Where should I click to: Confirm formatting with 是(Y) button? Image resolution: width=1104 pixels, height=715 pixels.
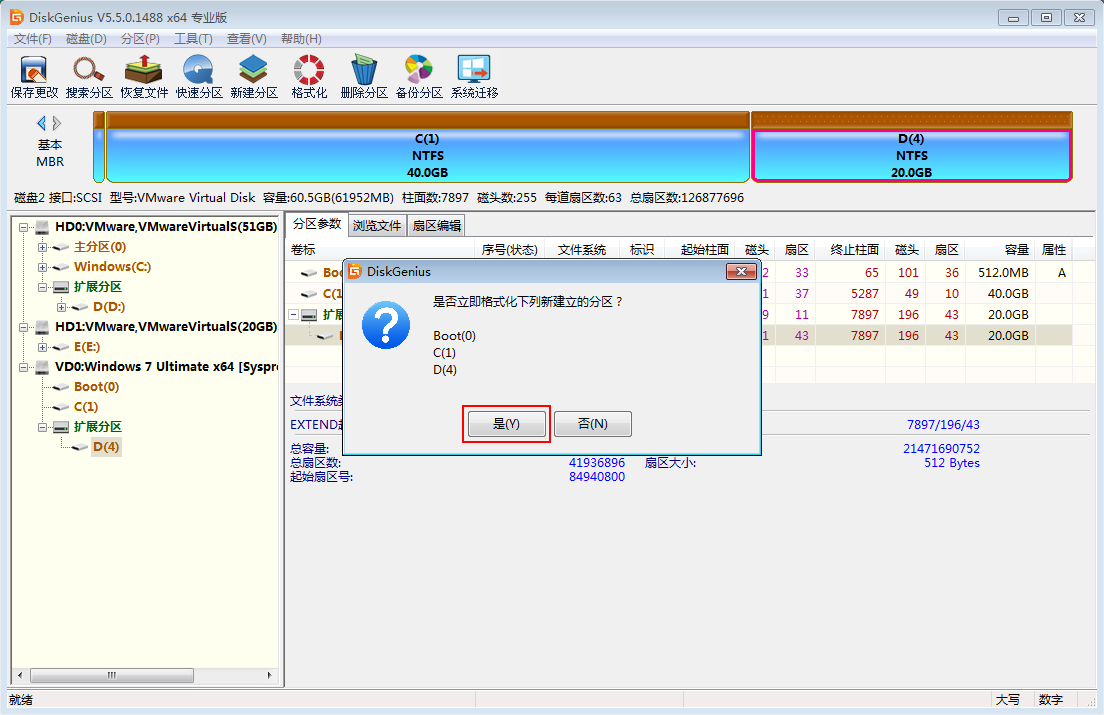point(507,424)
